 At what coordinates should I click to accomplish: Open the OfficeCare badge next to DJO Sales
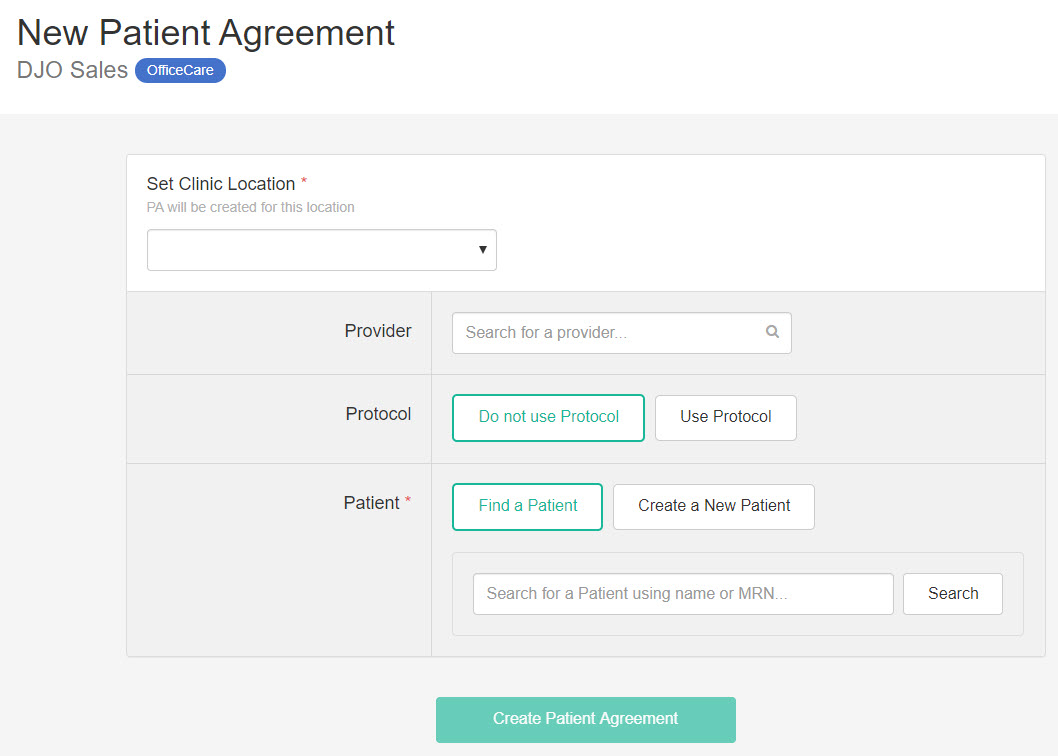[180, 70]
